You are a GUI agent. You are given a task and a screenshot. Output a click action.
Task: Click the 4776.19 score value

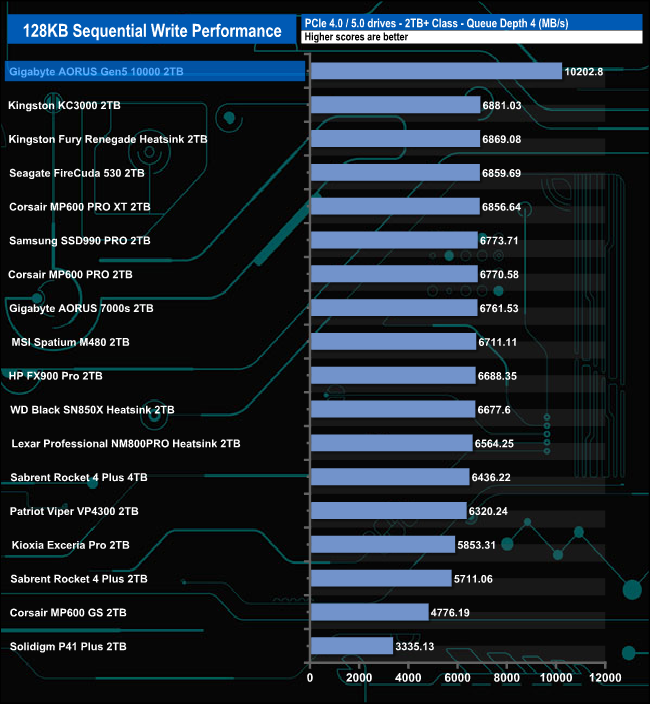[450, 613]
